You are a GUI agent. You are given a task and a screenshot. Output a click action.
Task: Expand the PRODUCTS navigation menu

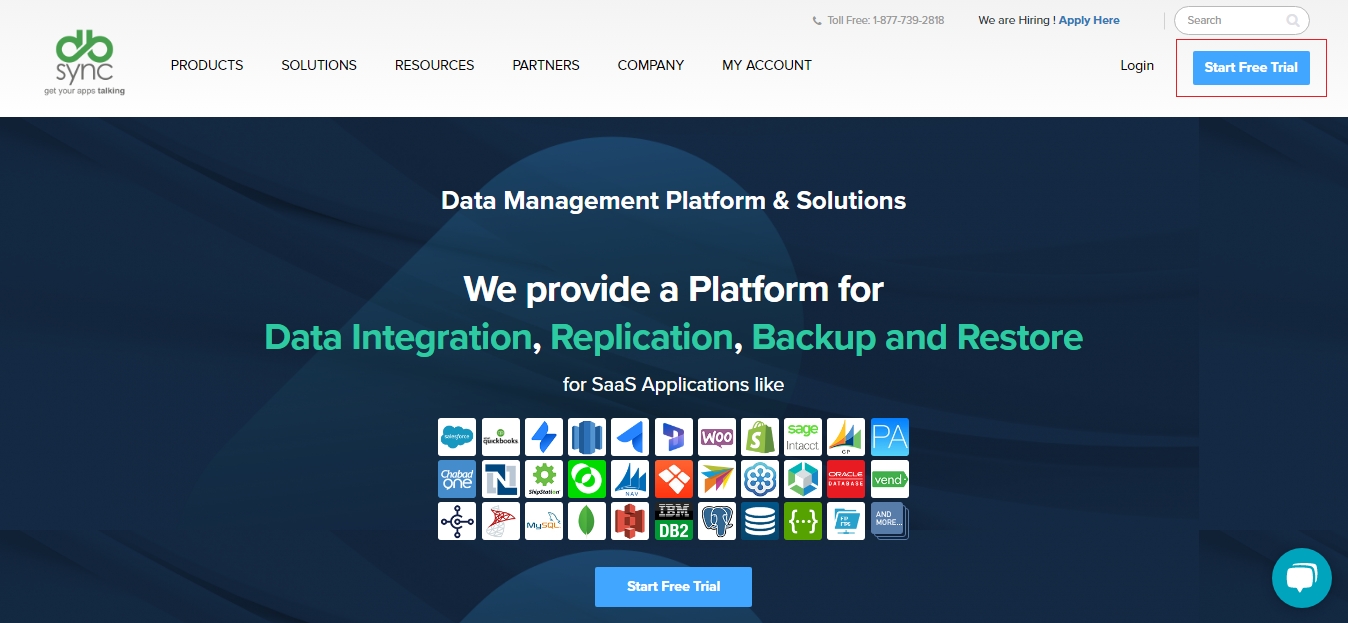click(207, 65)
